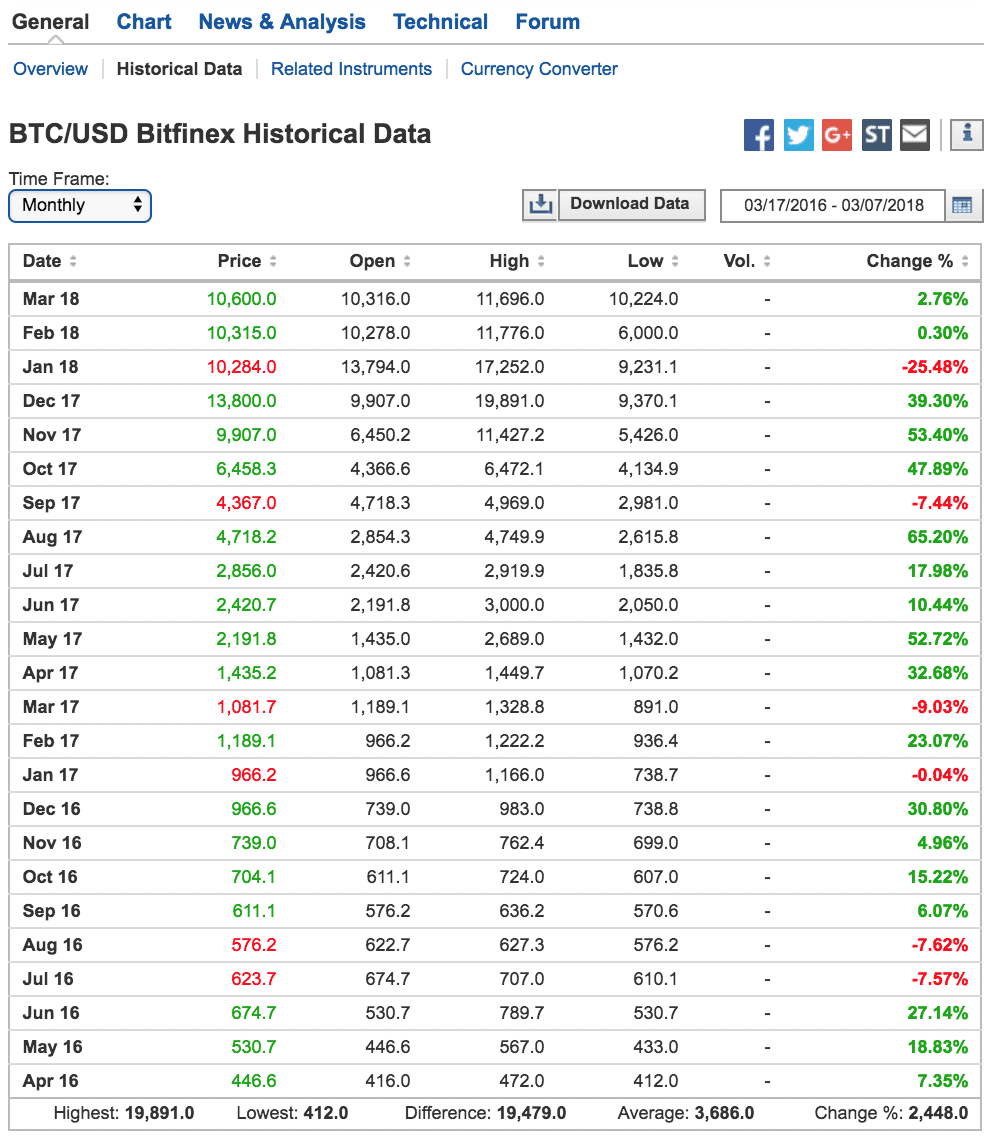
Task: Open Currency Converter link
Action: (x=539, y=69)
